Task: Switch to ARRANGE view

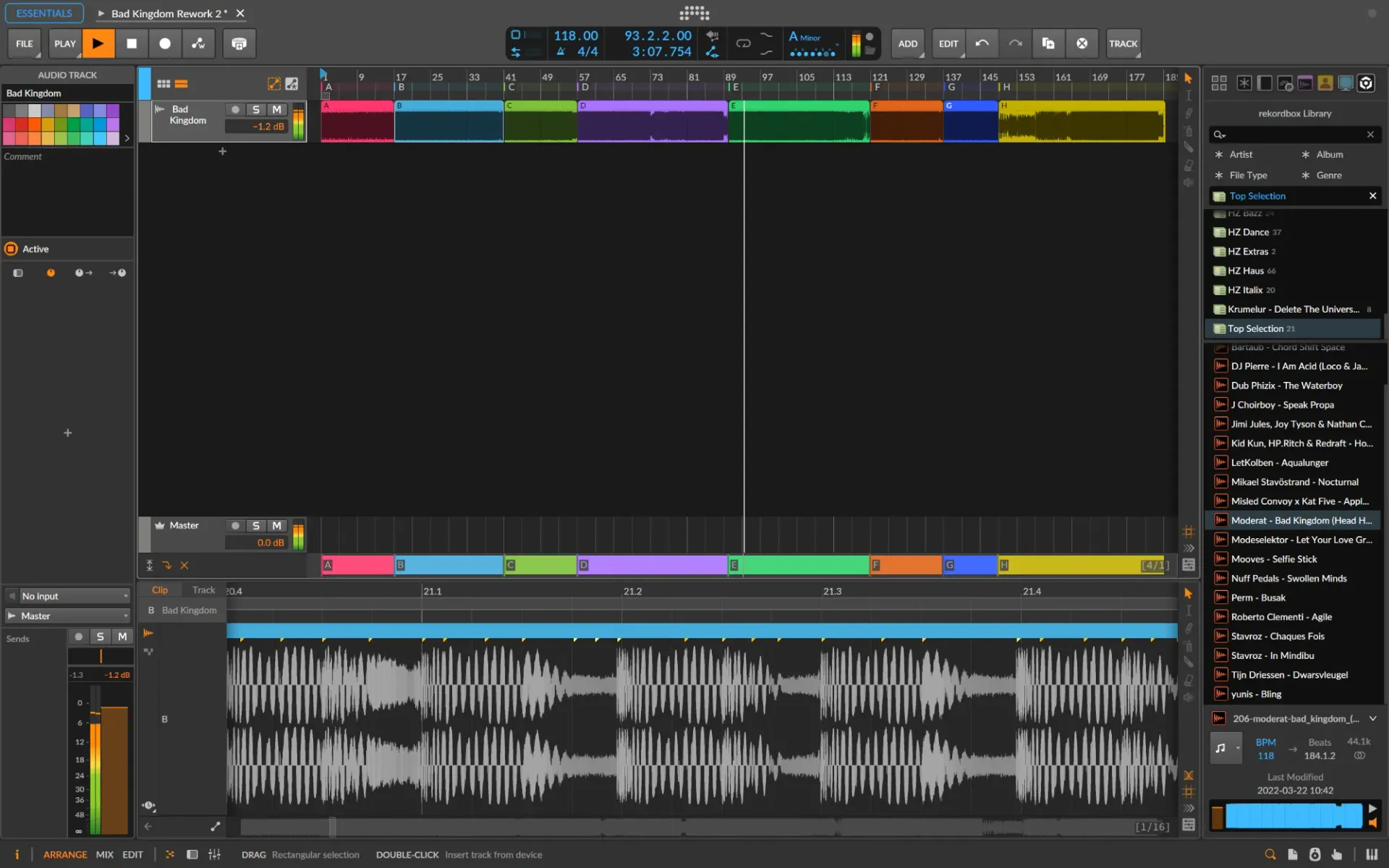Action: click(65, 854)
